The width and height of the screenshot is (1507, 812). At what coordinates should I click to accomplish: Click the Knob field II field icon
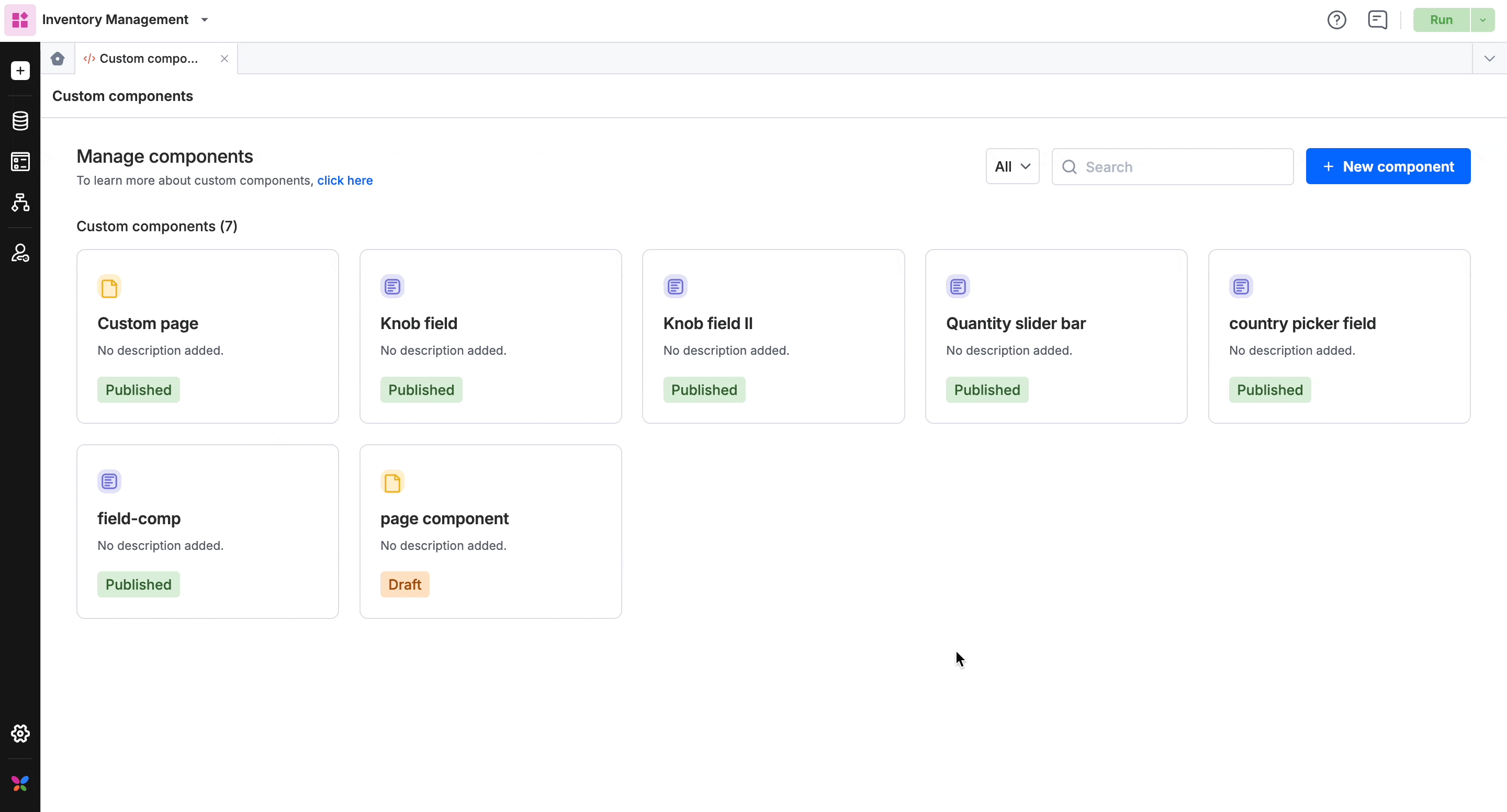point(675,287)
